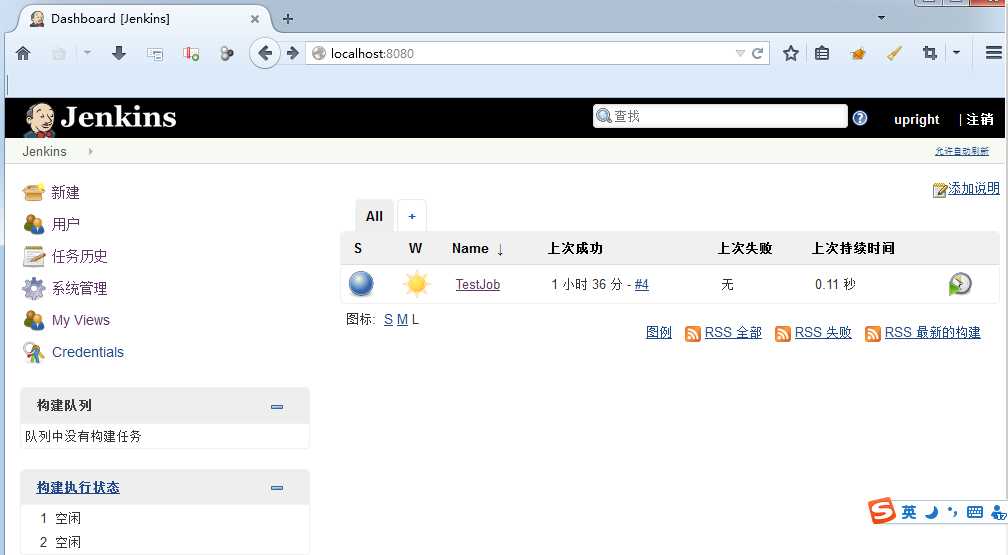This screenshot has width=1008, height=555.
Task: Bookmark this page star icon
Action: click(x=791, y=53)
